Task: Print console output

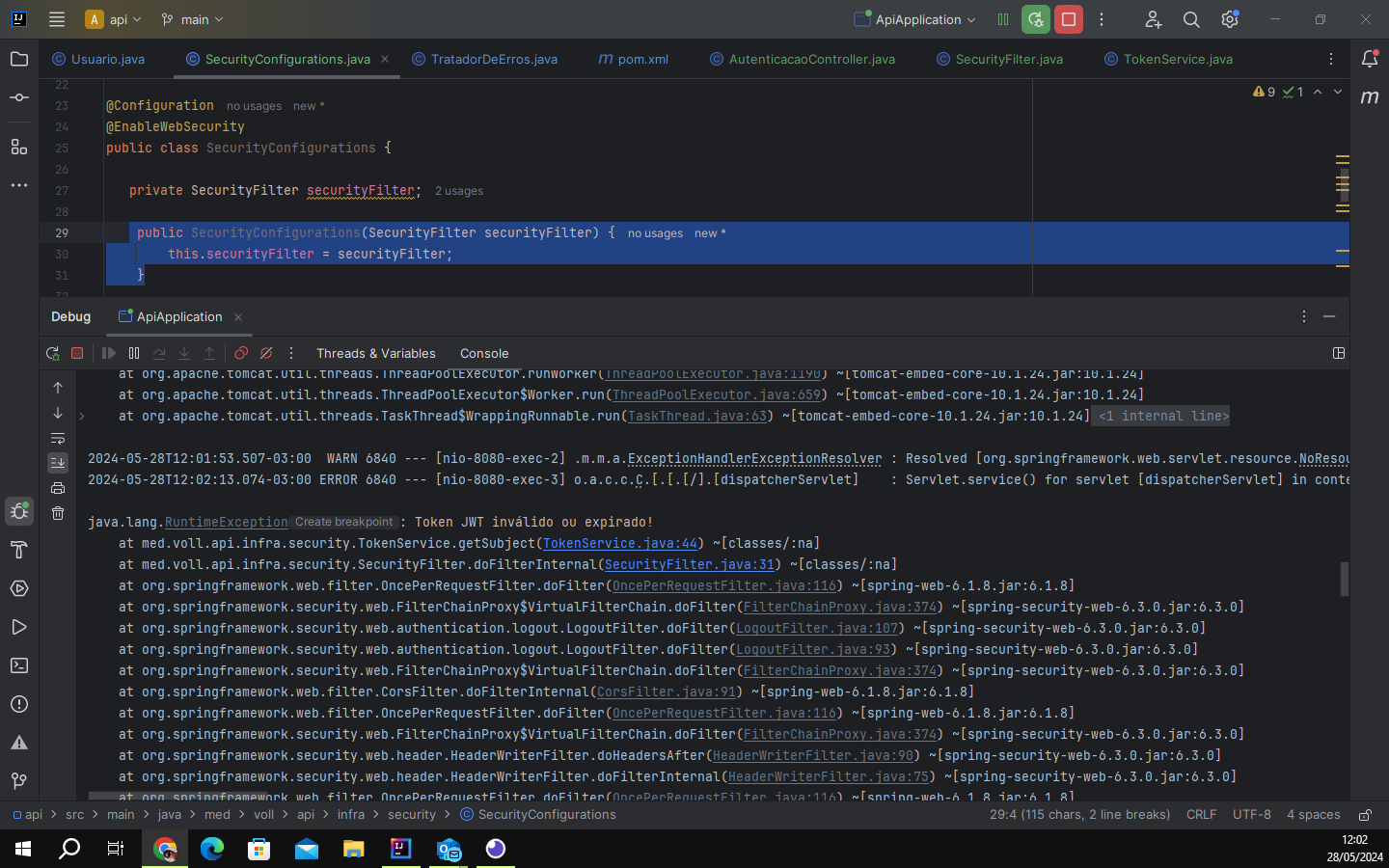Action: click(x=58, y=488)
